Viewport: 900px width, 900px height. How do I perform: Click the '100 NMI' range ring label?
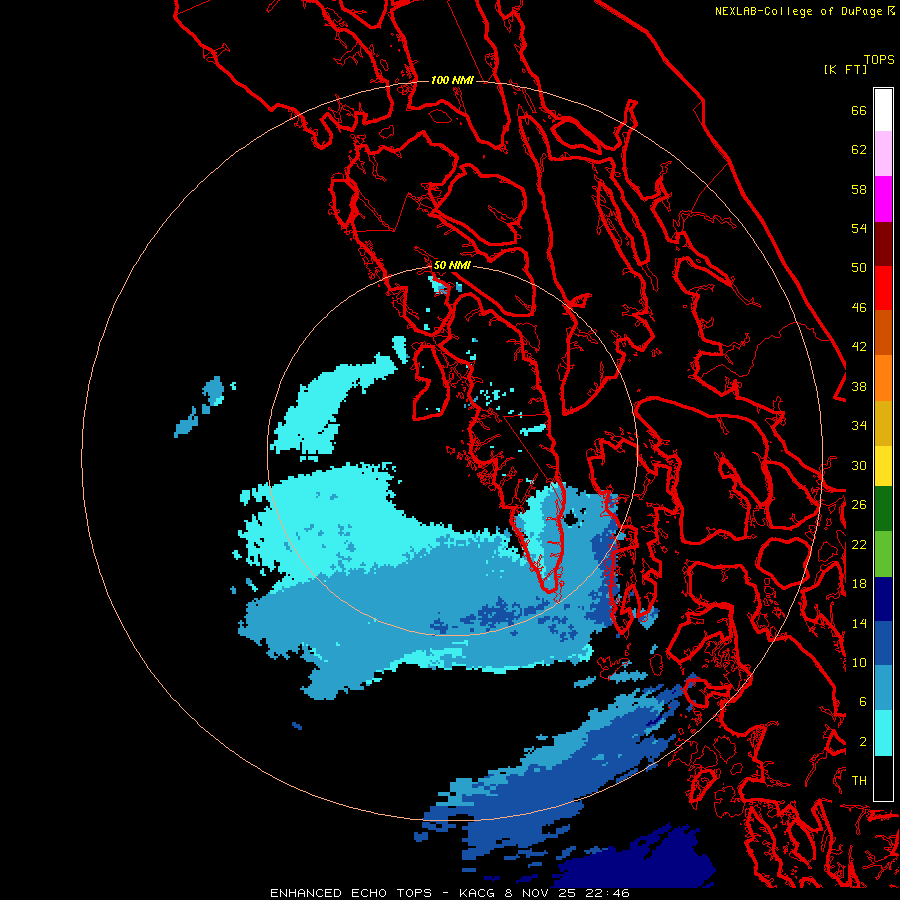pos(452,80)
